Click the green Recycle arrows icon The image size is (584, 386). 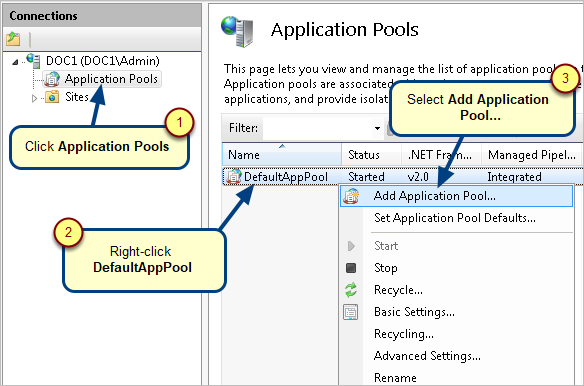351,290
